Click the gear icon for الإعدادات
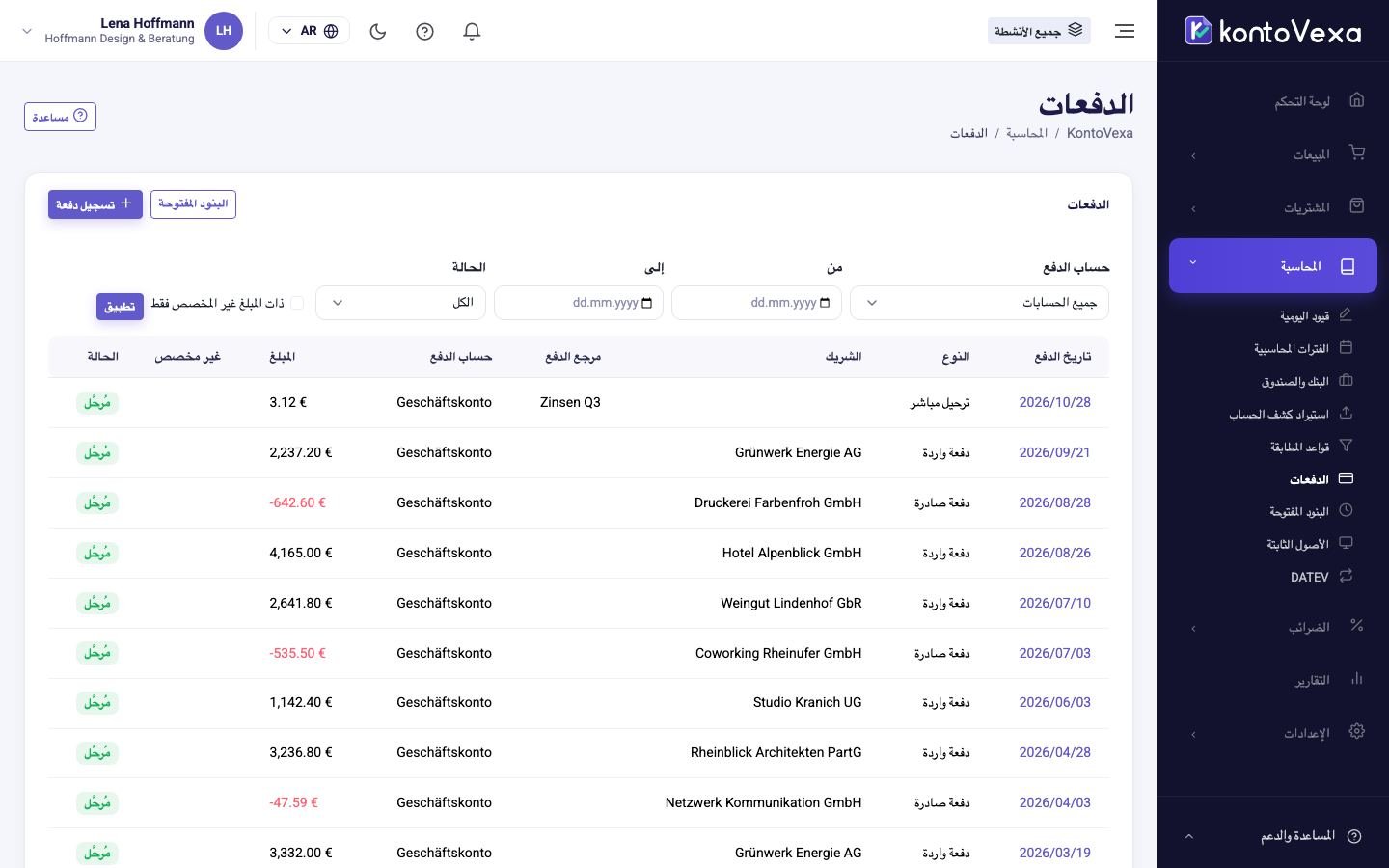 point(1357,732)
